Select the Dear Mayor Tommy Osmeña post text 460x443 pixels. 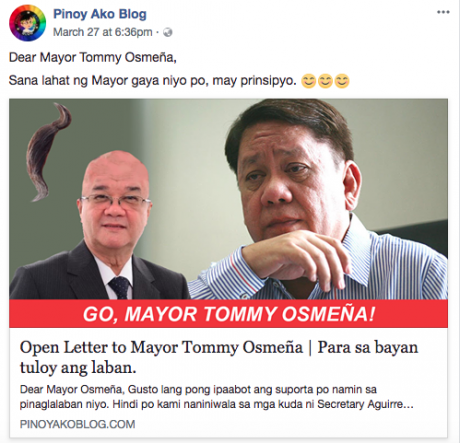92,57
